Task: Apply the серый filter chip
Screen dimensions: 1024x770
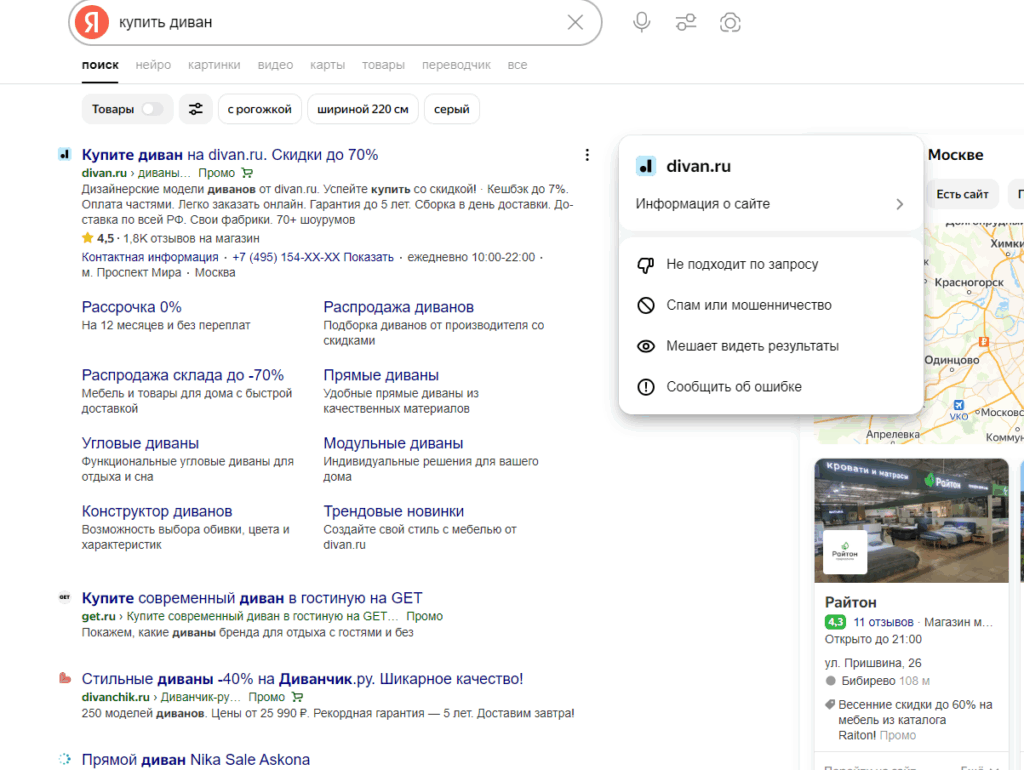Action: [x=451, y=109]
